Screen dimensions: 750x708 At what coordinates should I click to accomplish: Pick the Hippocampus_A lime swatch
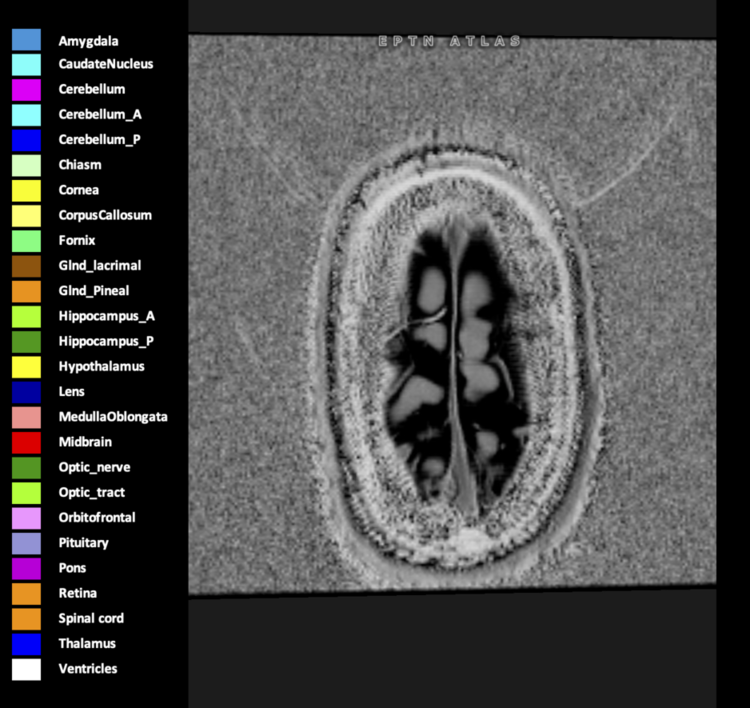click(x=26, y=317)
